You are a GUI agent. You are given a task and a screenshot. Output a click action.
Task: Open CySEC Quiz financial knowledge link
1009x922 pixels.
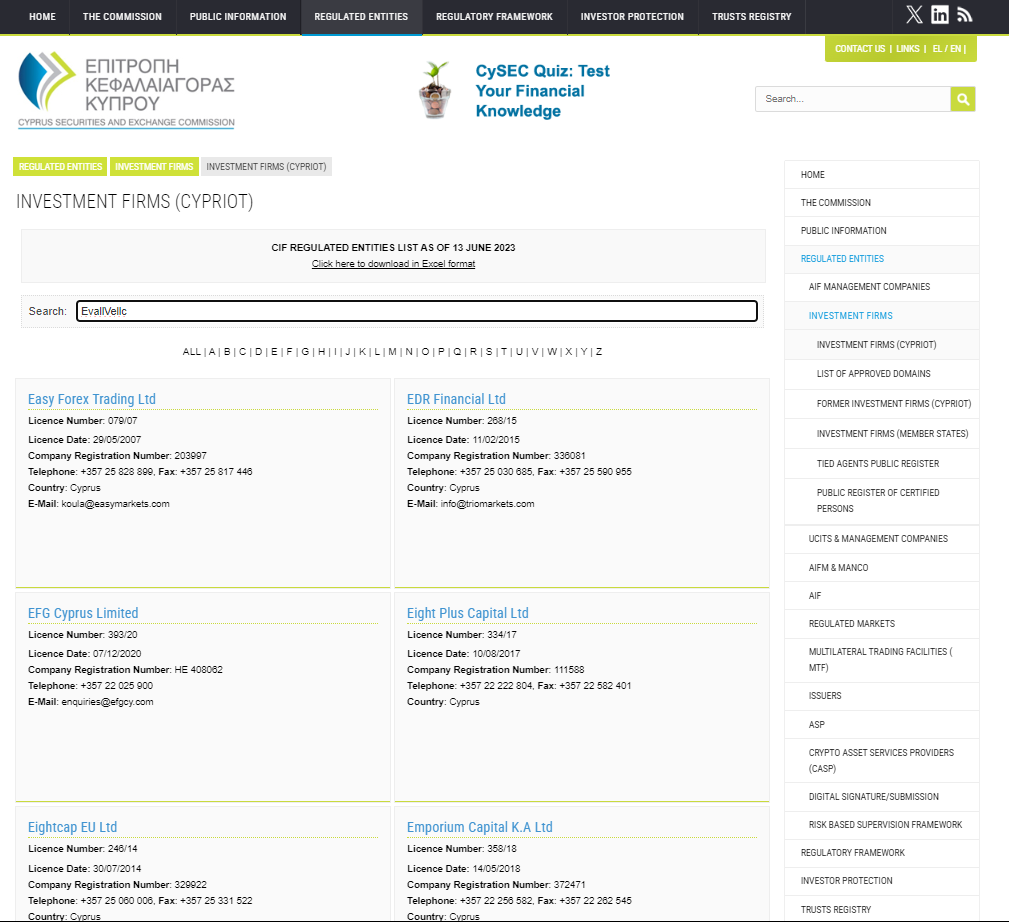coord(542,91)
